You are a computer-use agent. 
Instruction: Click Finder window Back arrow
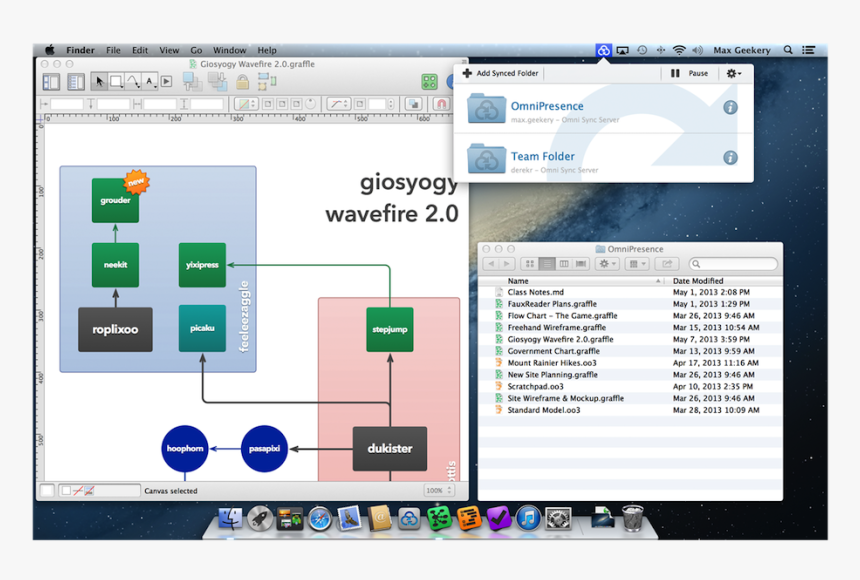[x=491, y=264]
